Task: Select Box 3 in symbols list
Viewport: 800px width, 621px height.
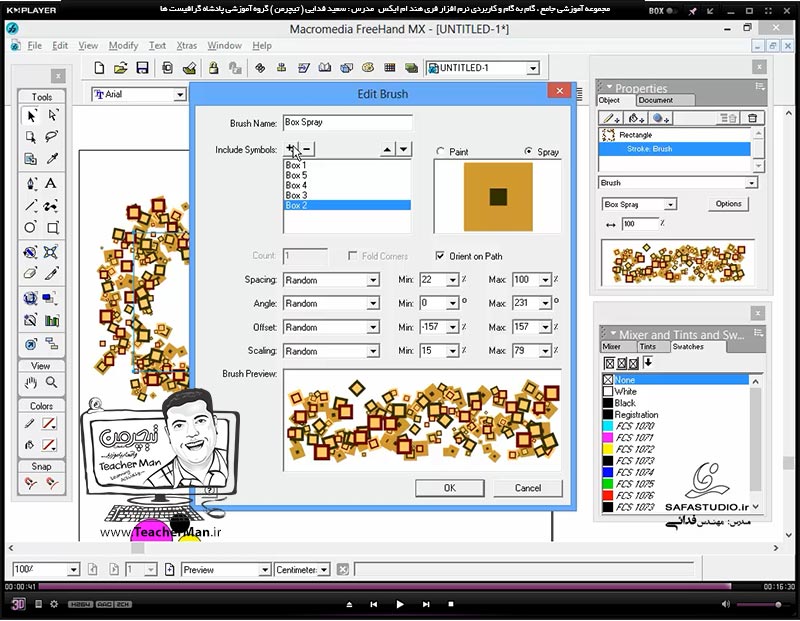Action: pos(347,195)
